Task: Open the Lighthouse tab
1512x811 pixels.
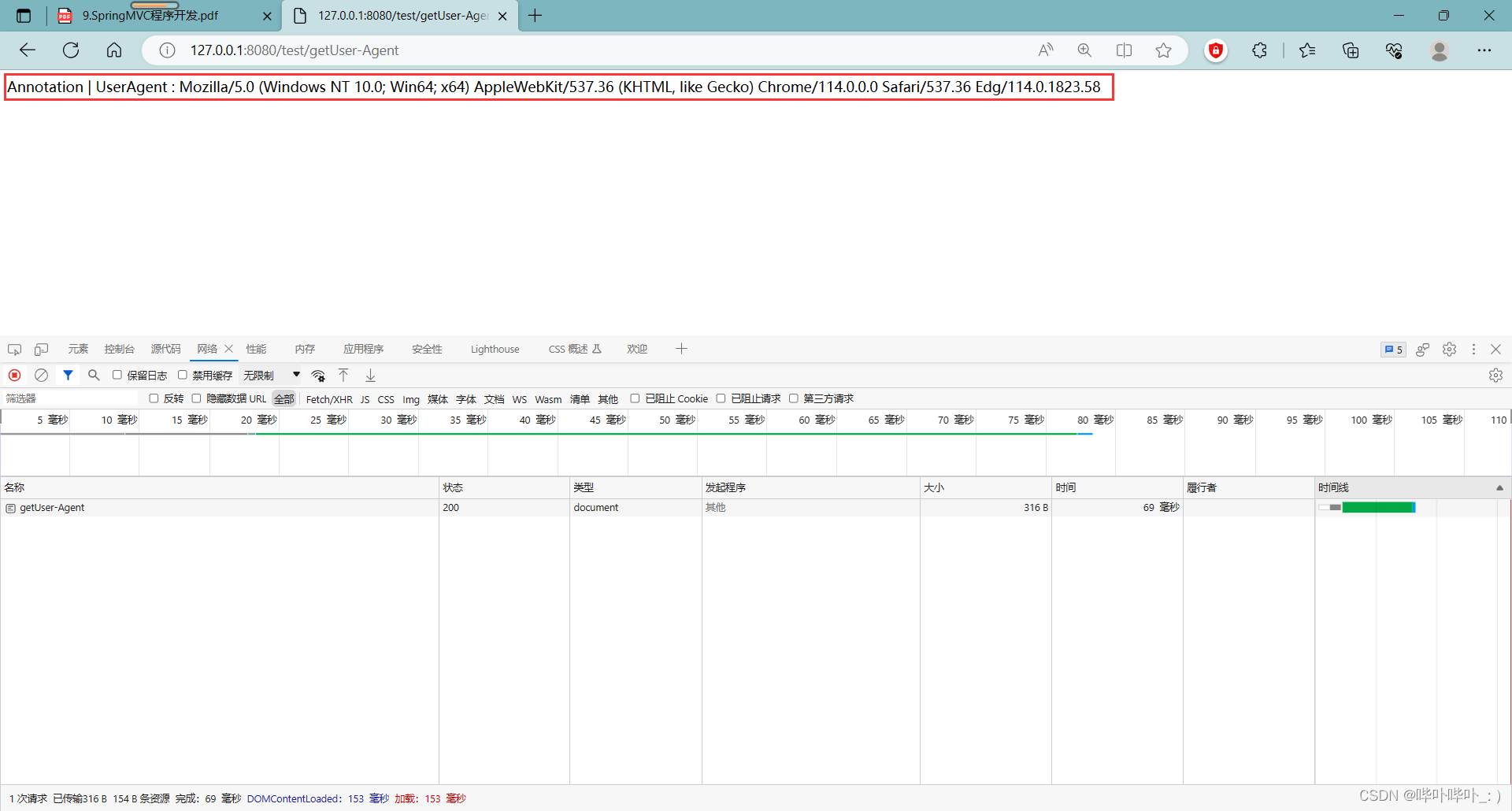Action: tap(495, 349)
